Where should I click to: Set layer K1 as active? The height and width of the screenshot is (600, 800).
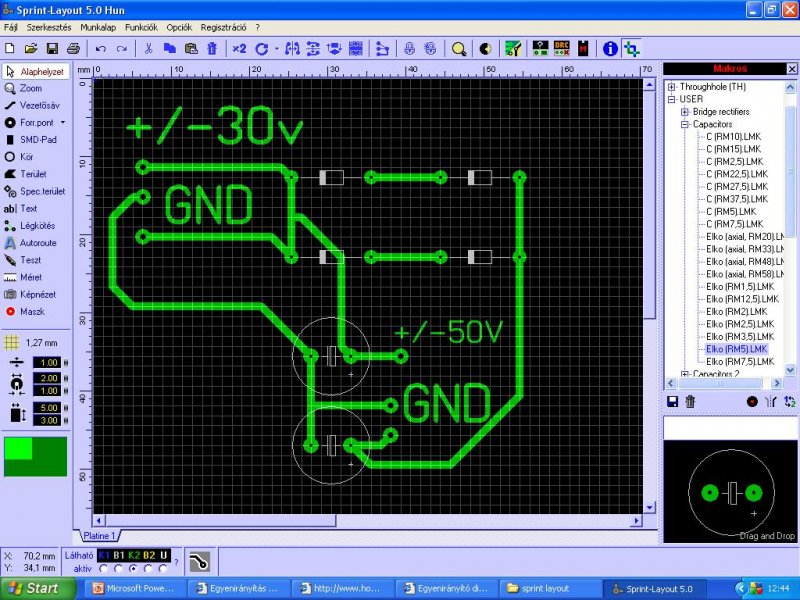click(x=104, y=568)
